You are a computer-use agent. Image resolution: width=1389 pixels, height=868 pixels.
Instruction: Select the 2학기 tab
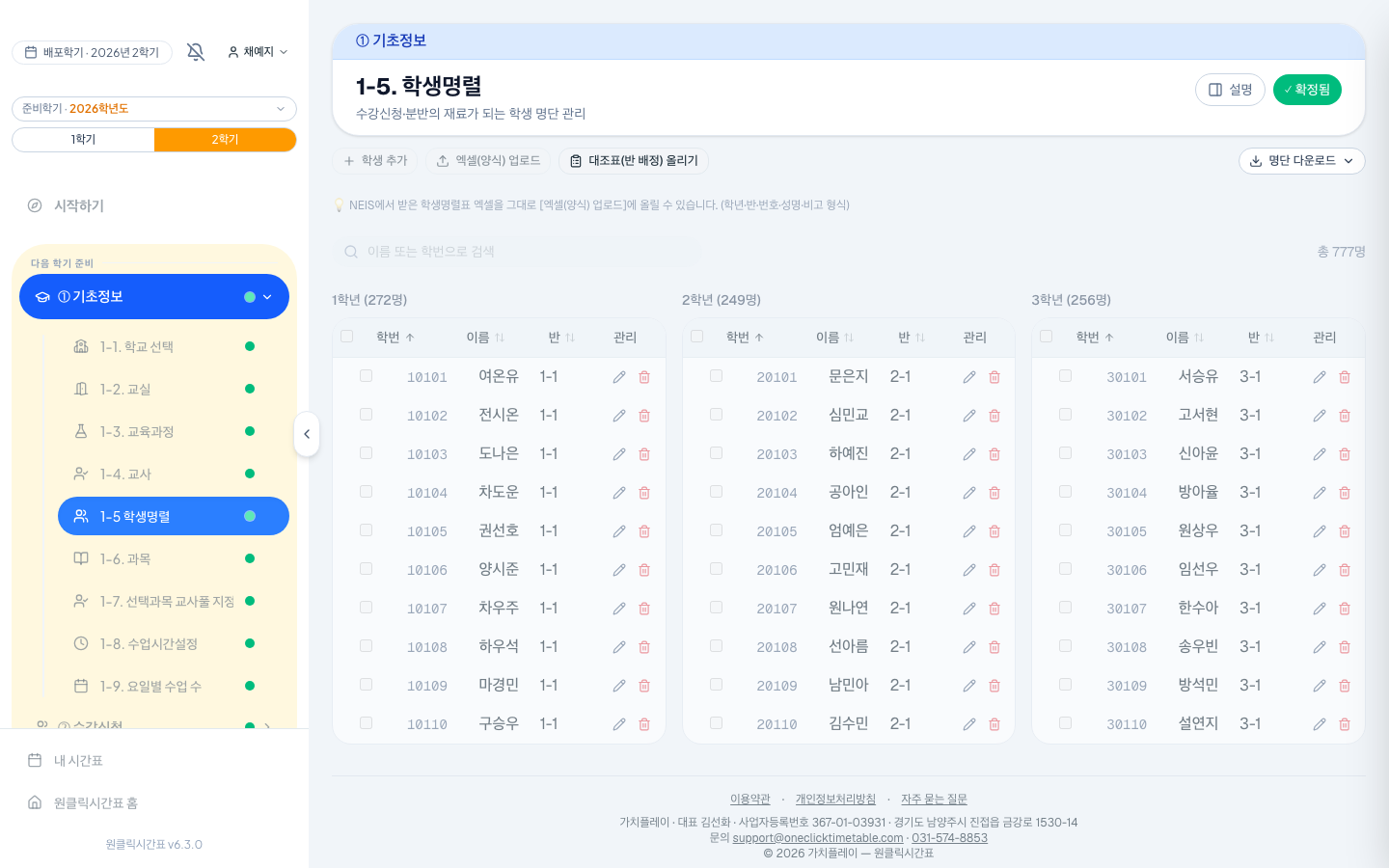coord(225,140)
